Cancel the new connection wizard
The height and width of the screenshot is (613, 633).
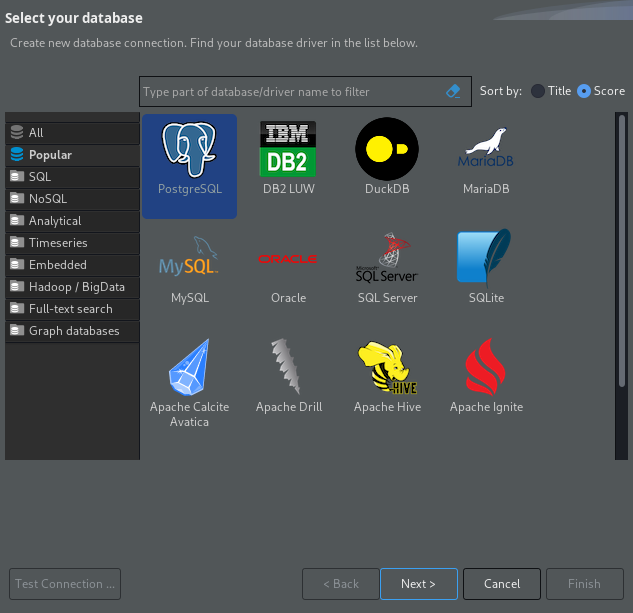point(502,584)
